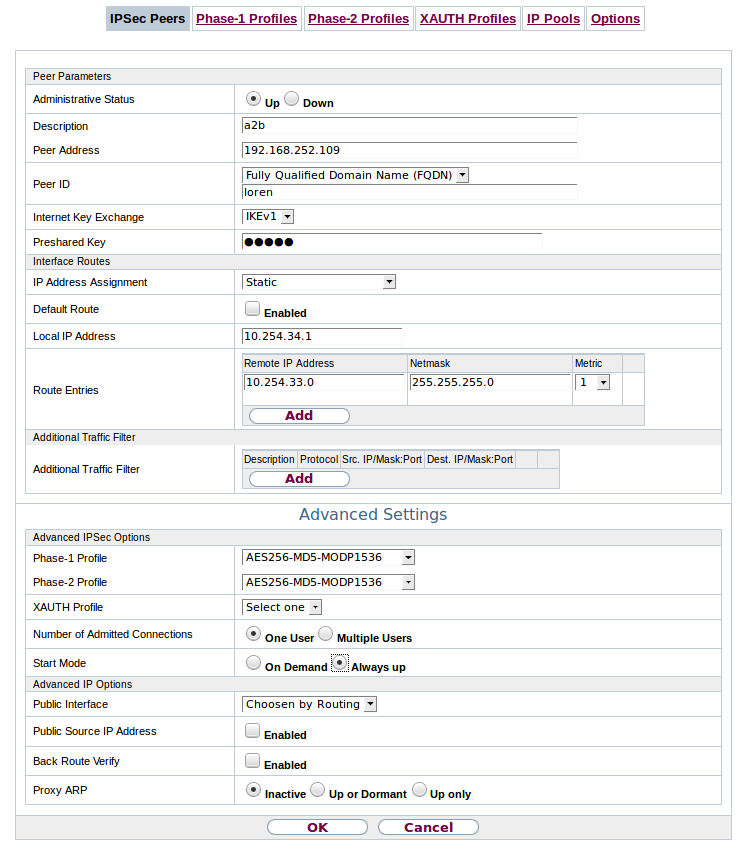
Task: Enable Public Source IP Address
Action: 252,730
